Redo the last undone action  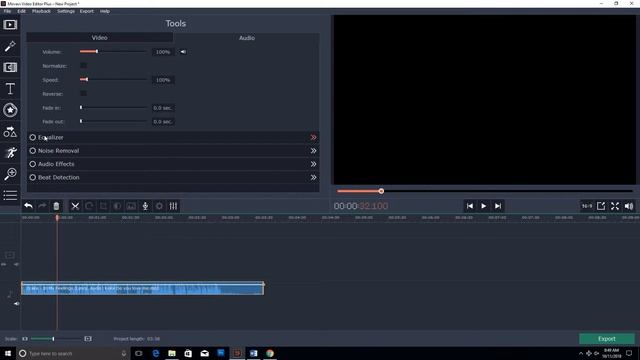42,206
